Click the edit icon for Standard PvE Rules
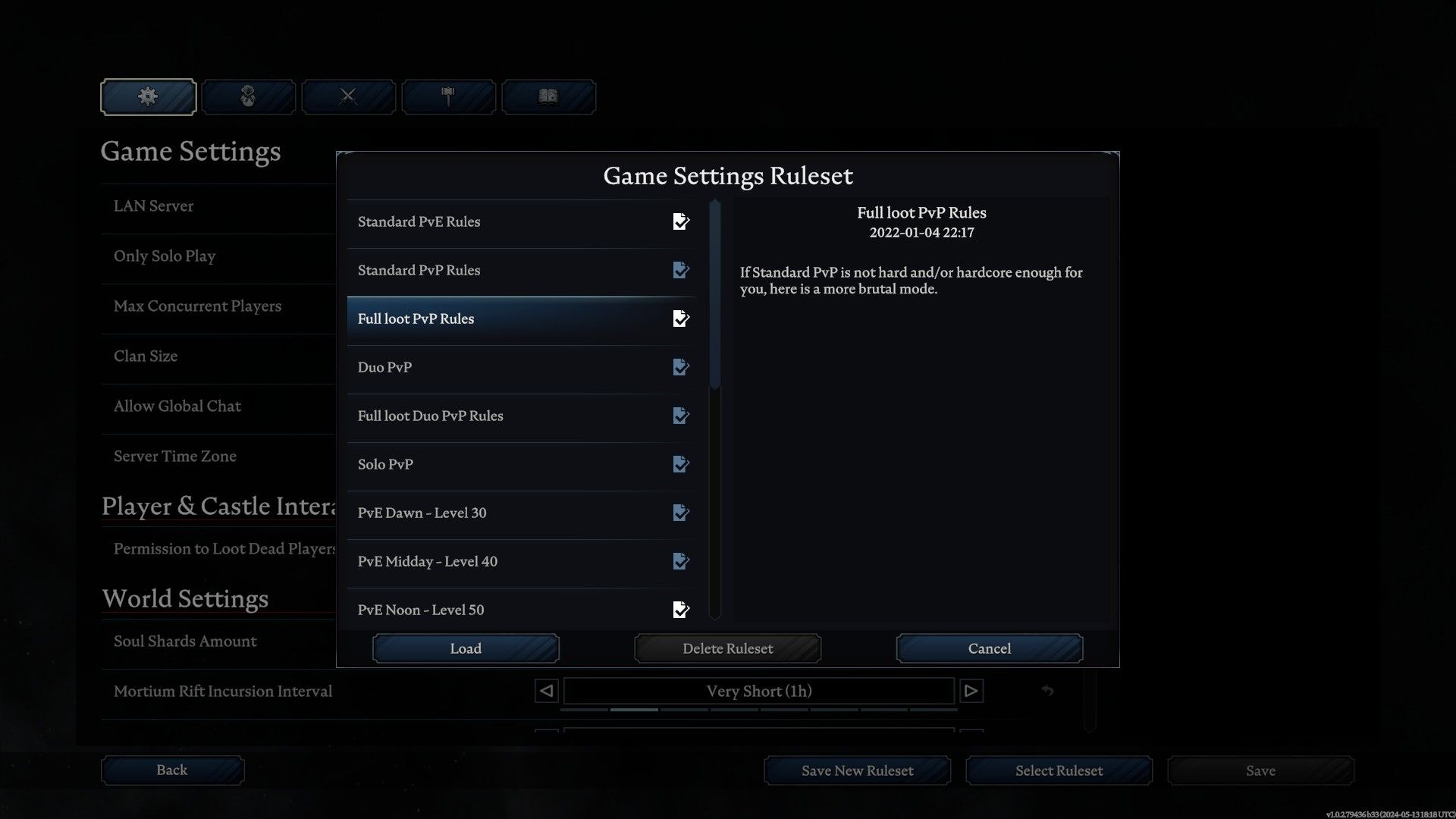This screenshot has height=819, width=1456. click(680, 221)
